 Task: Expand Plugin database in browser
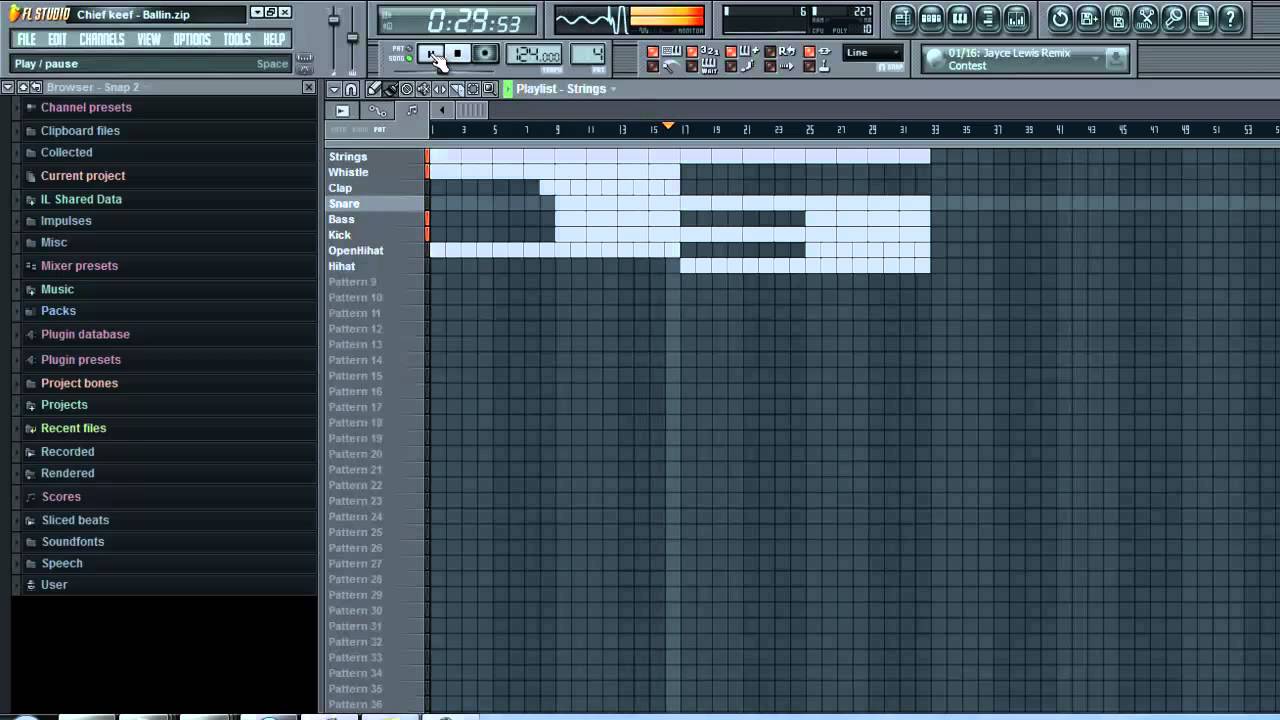coord(85,334)
